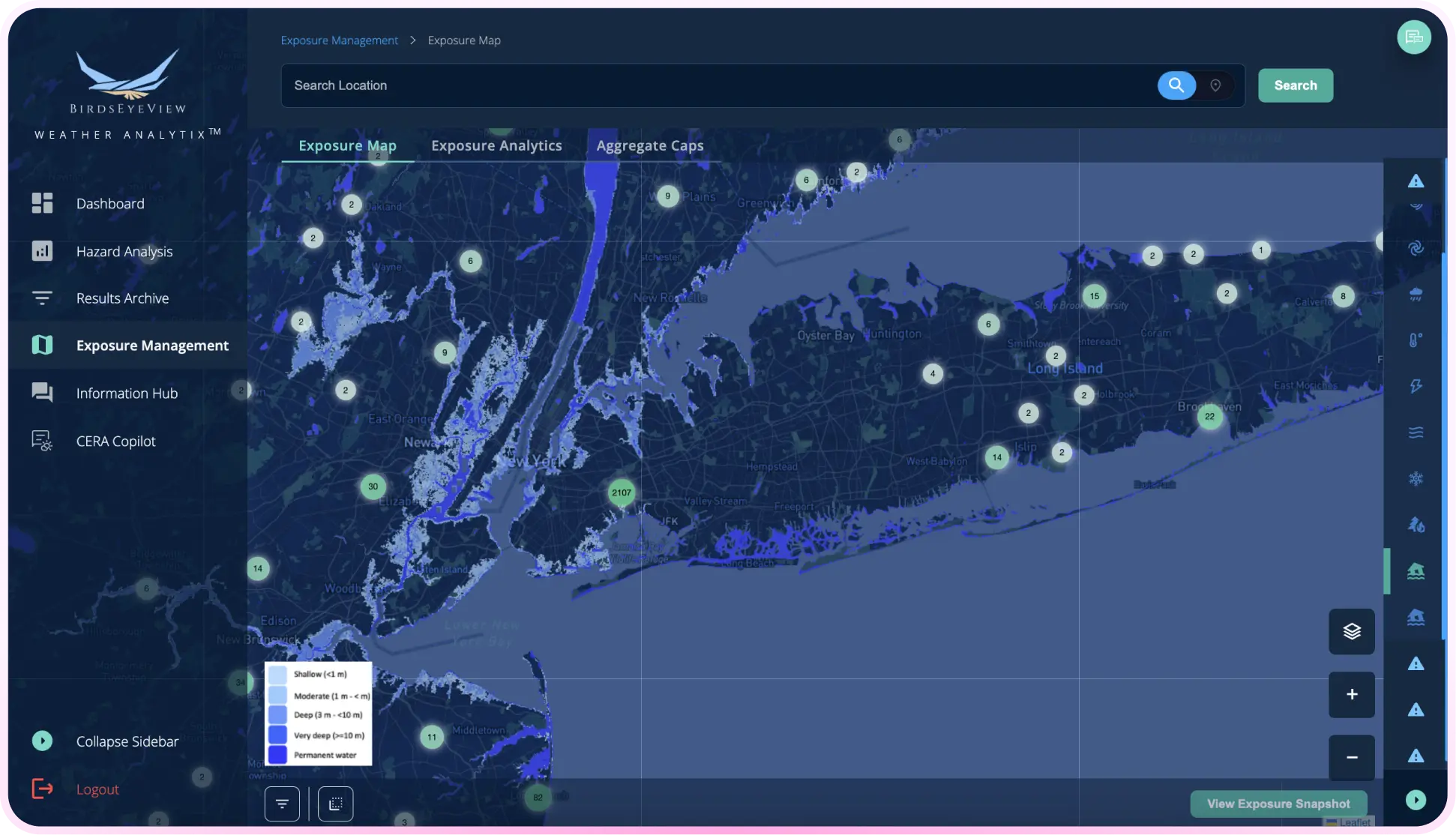The height and width of the screenshot is (835, 1456).
Task: Click the Permanent water legend swatch
Action: [x=277, y=755]
